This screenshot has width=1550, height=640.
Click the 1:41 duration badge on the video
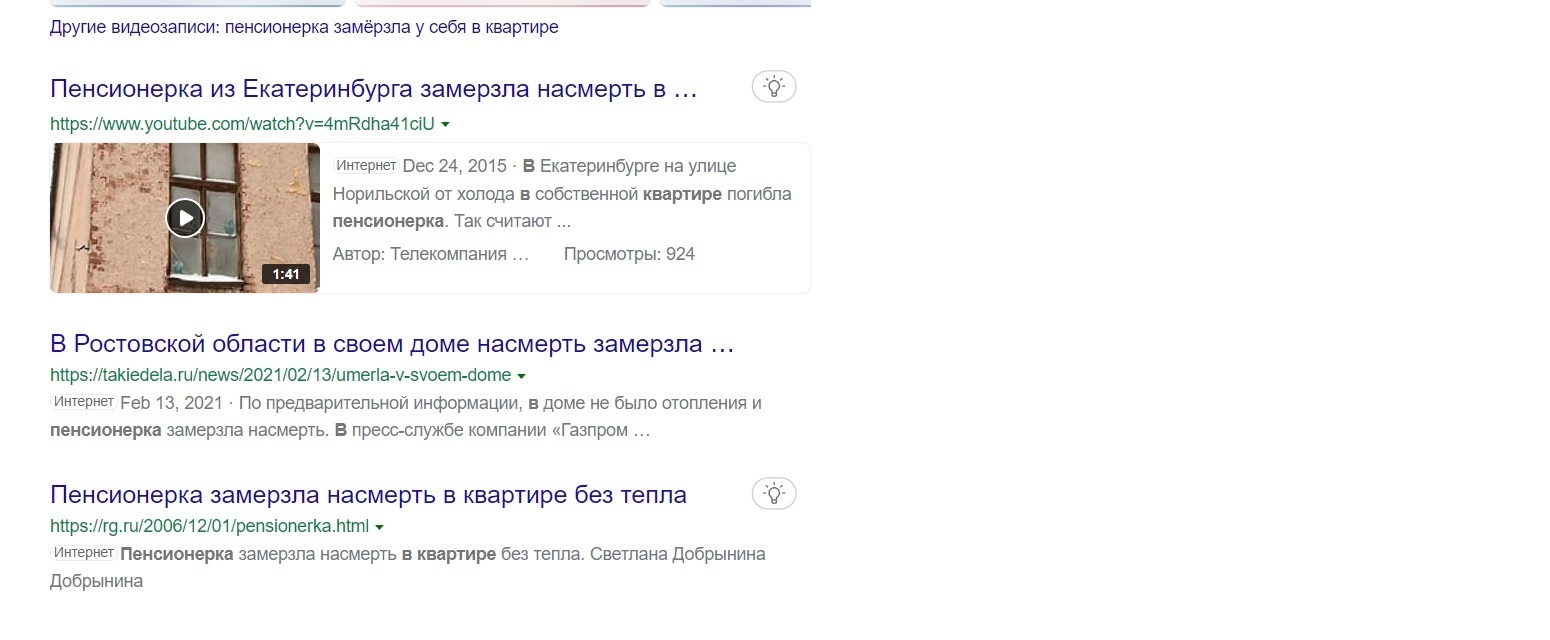286,274
